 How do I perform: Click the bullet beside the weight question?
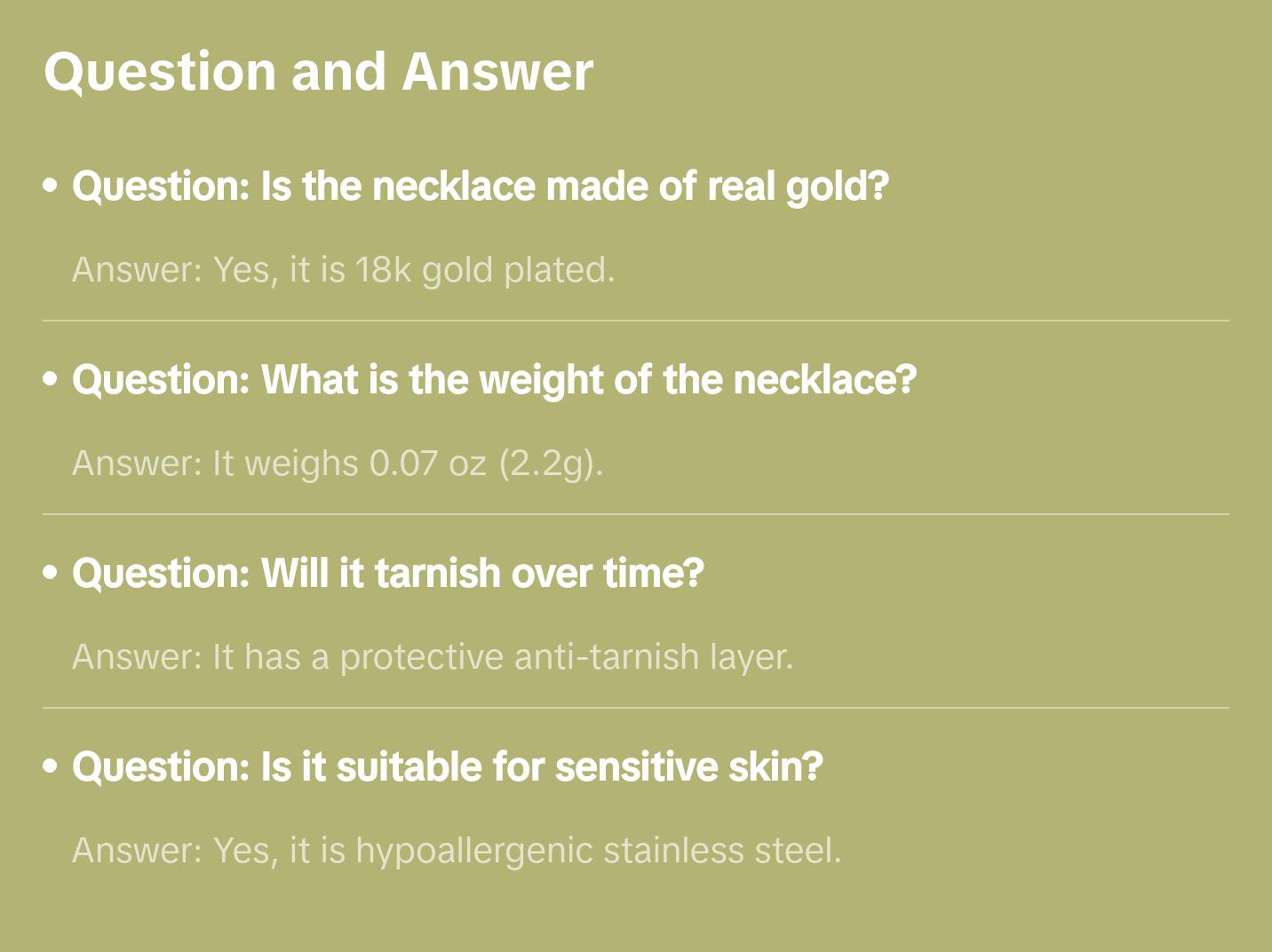click(x=51, y=380)
